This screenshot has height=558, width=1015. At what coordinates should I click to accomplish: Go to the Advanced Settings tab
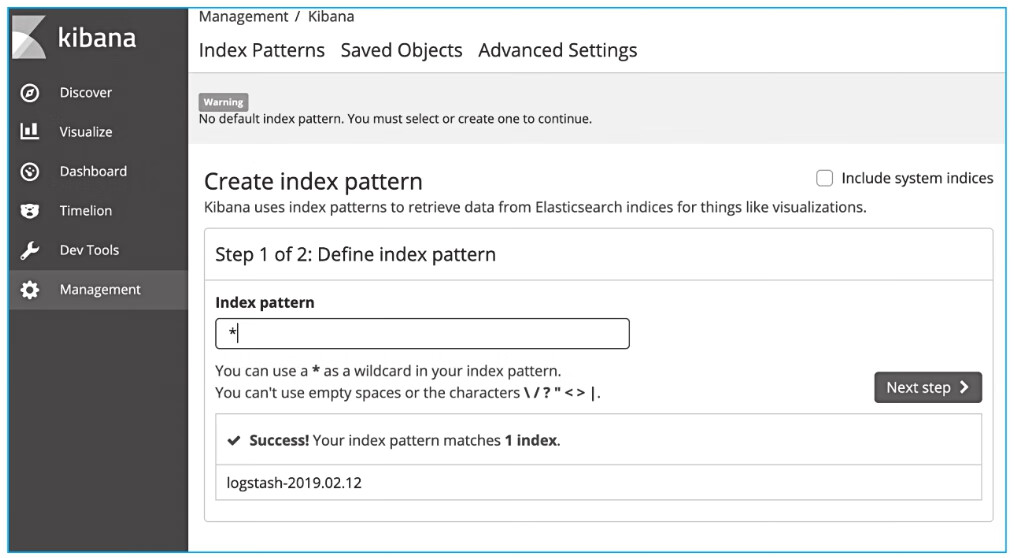(x=557, y=50)
